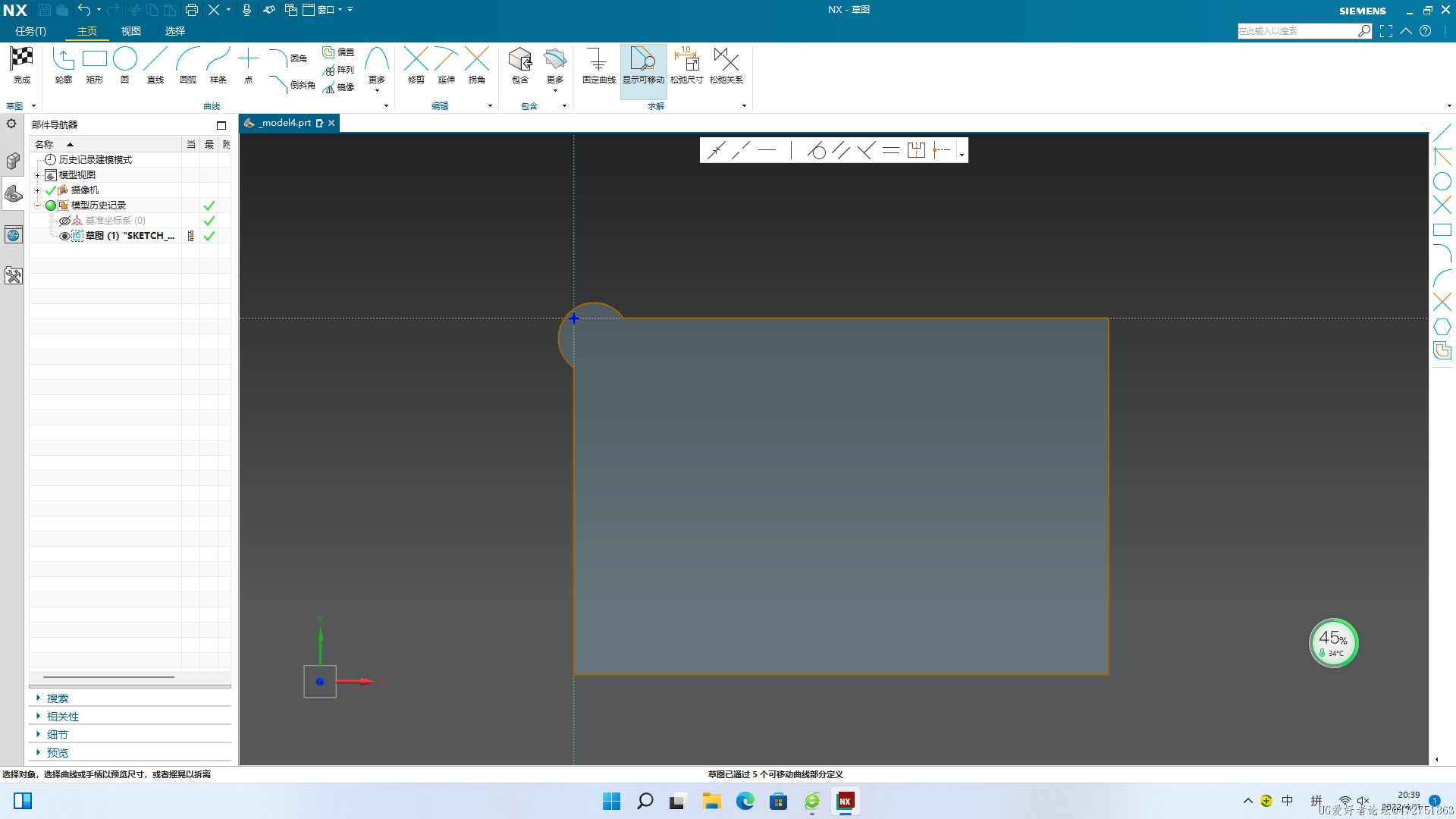Open the roles tools sidebar tab
Viewport: 1456px width, 819px height.
point(13,275)
